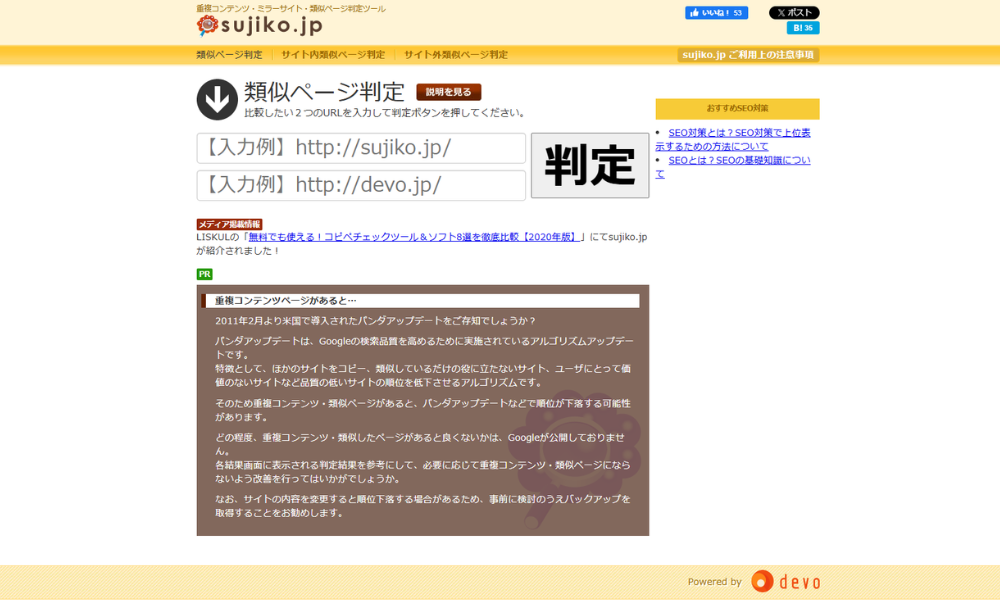Click the devo logo in the footer

784,581
